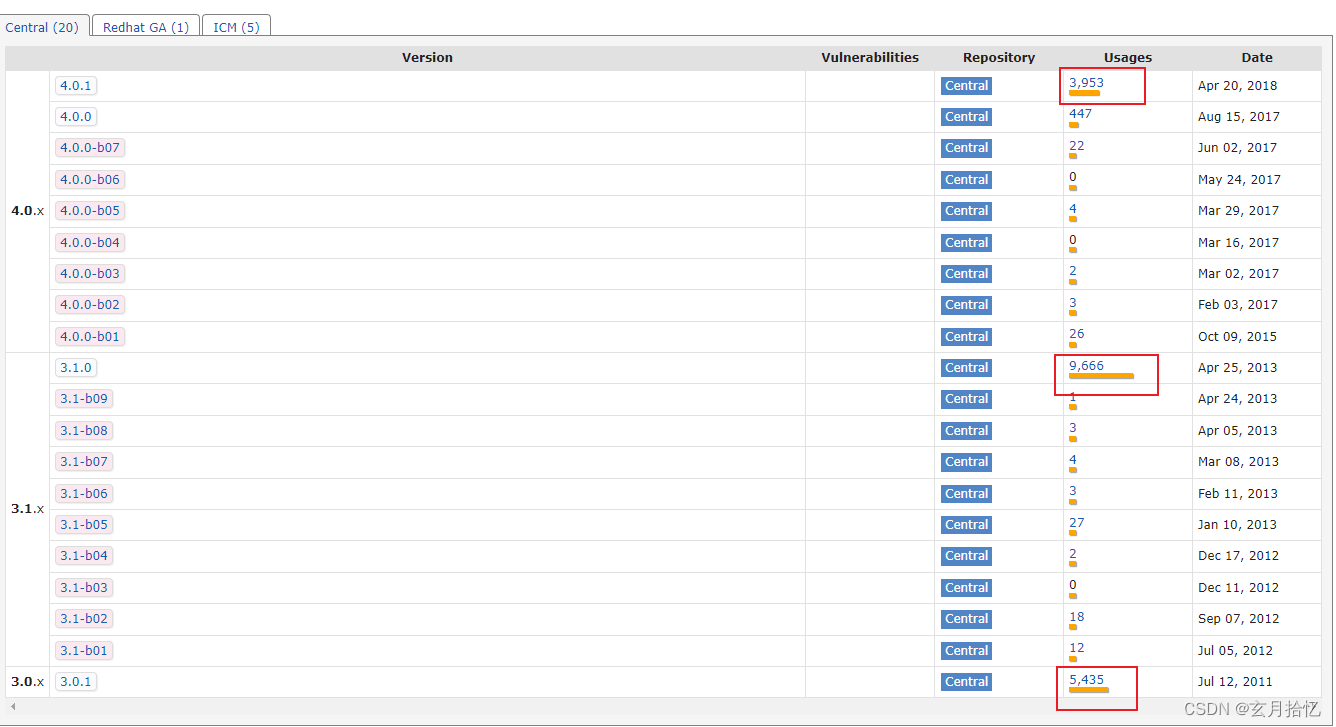Click Central badge in 4.0.0 row
Image resolution: width=1336 pixels, height=727 pixels.
[966, 117]
